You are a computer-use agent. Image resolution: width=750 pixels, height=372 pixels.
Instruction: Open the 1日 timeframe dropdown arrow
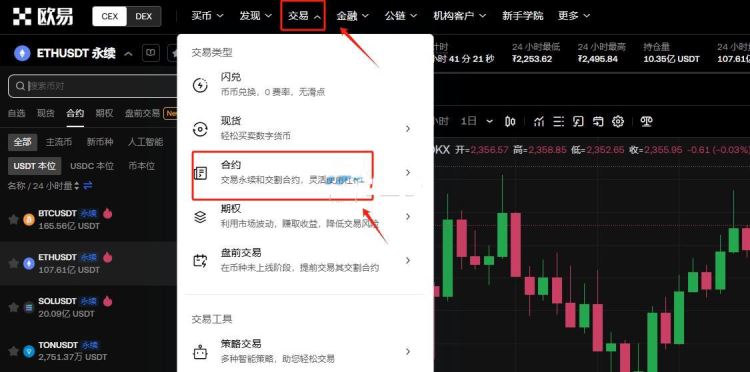point(489,121)
